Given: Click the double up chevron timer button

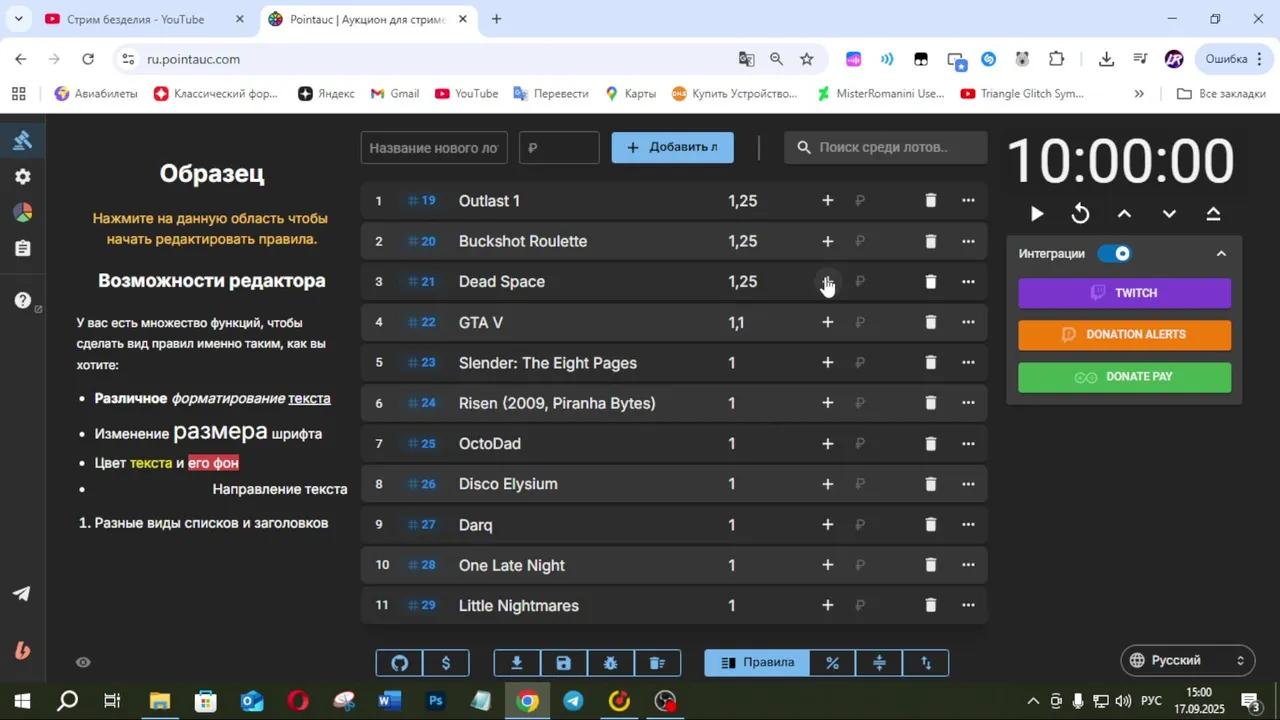Looking at the screenshot, I should click(x=1213, y=213).
